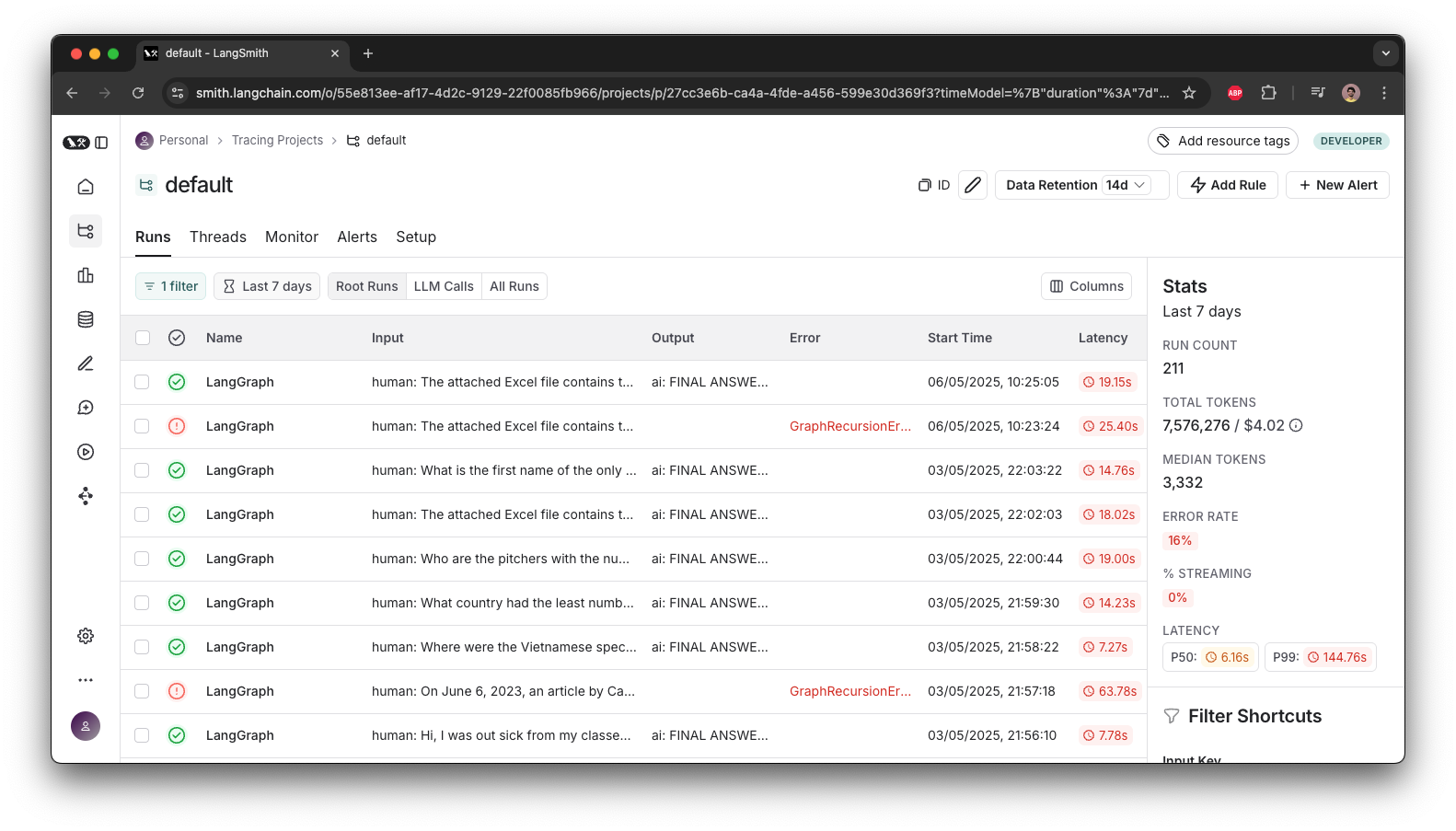Open Tracing Projects sidebar icon

pyautogui.click(x=86, y=231)
